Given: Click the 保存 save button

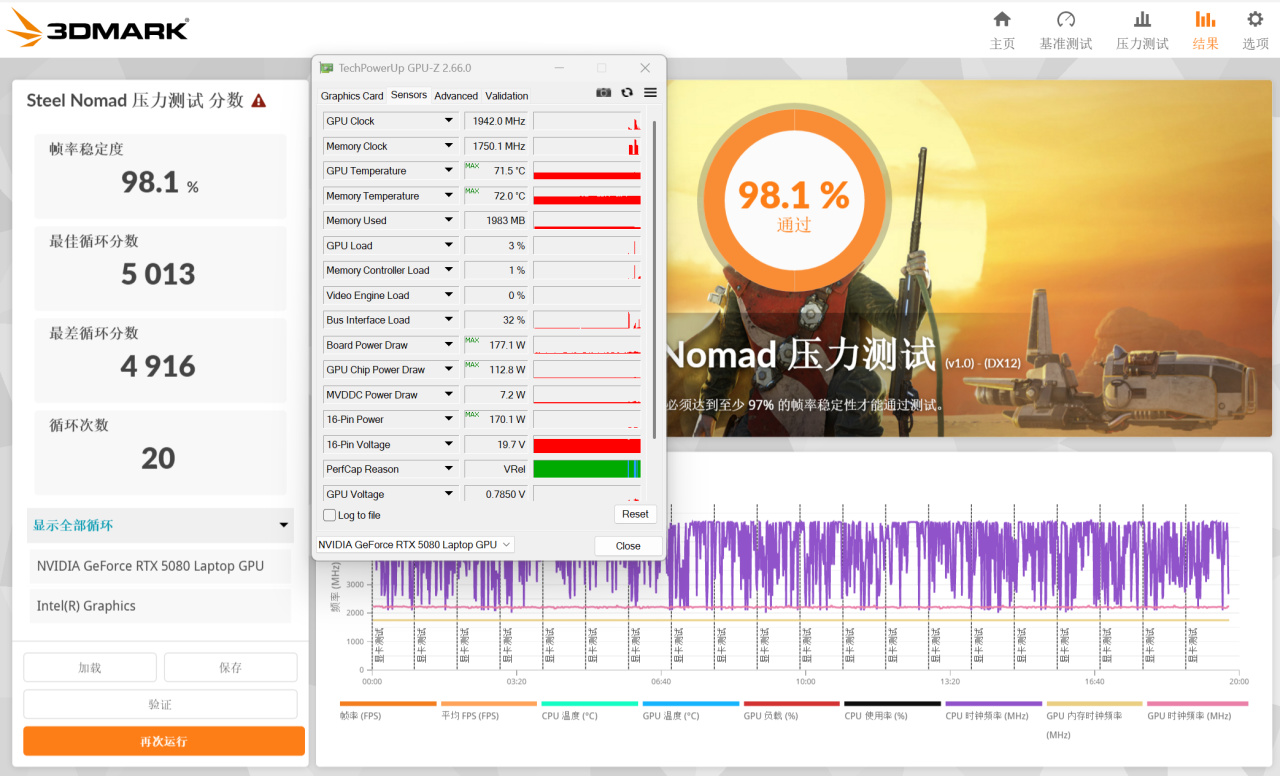Looking at the screenshot, I should (x=230, y=667).
